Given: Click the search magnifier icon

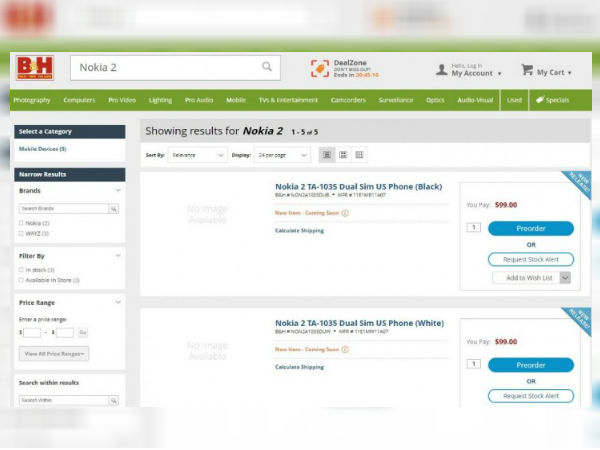Looking at the screenshot, I should [267, 67].
